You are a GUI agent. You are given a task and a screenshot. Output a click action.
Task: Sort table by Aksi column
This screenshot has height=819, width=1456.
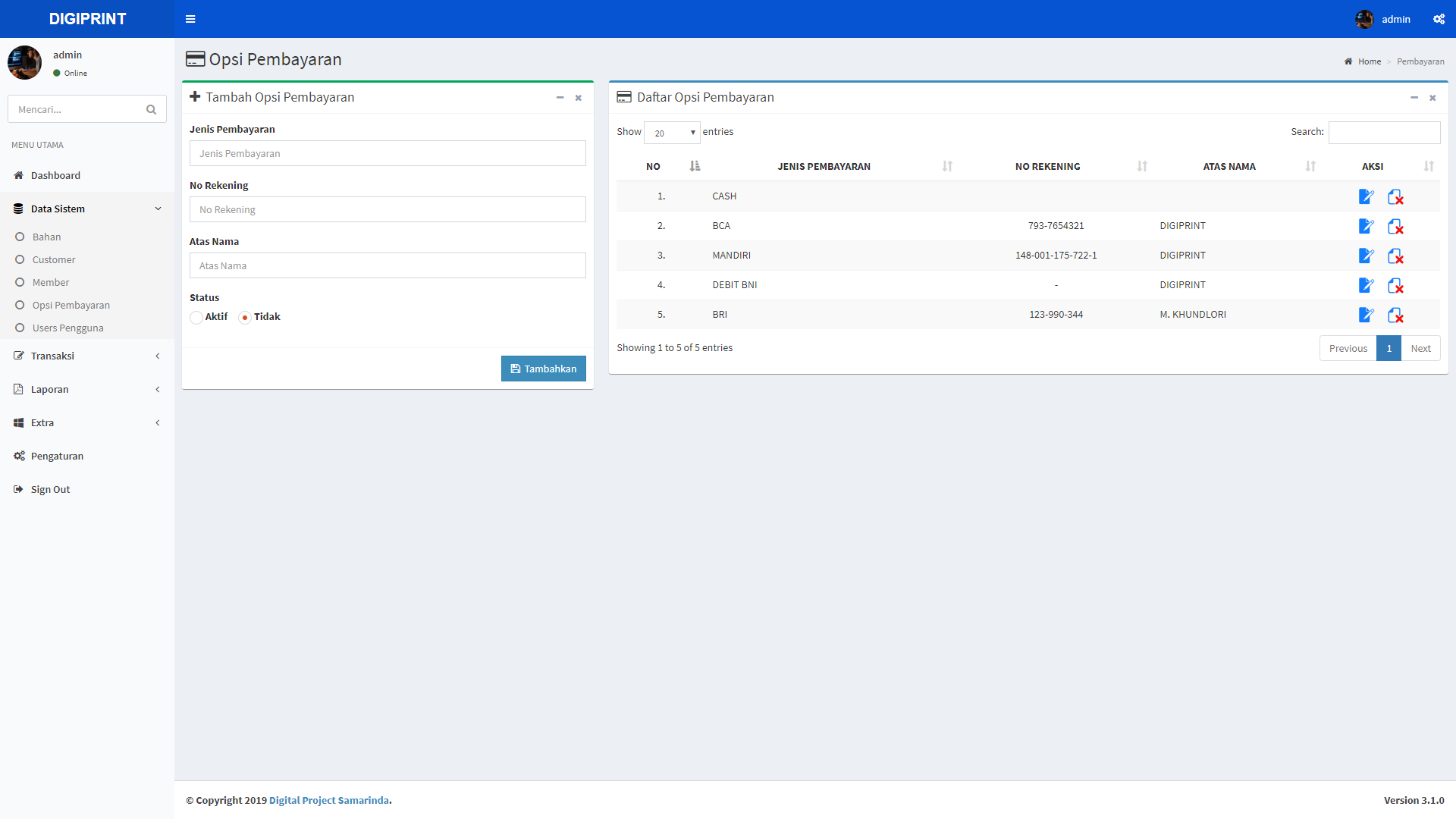1380,166
